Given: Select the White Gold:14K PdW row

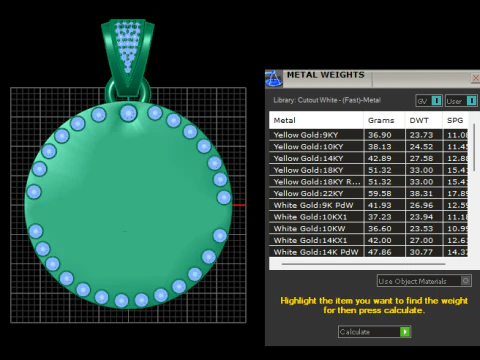Looking at the screenshot, I should 368,252.
